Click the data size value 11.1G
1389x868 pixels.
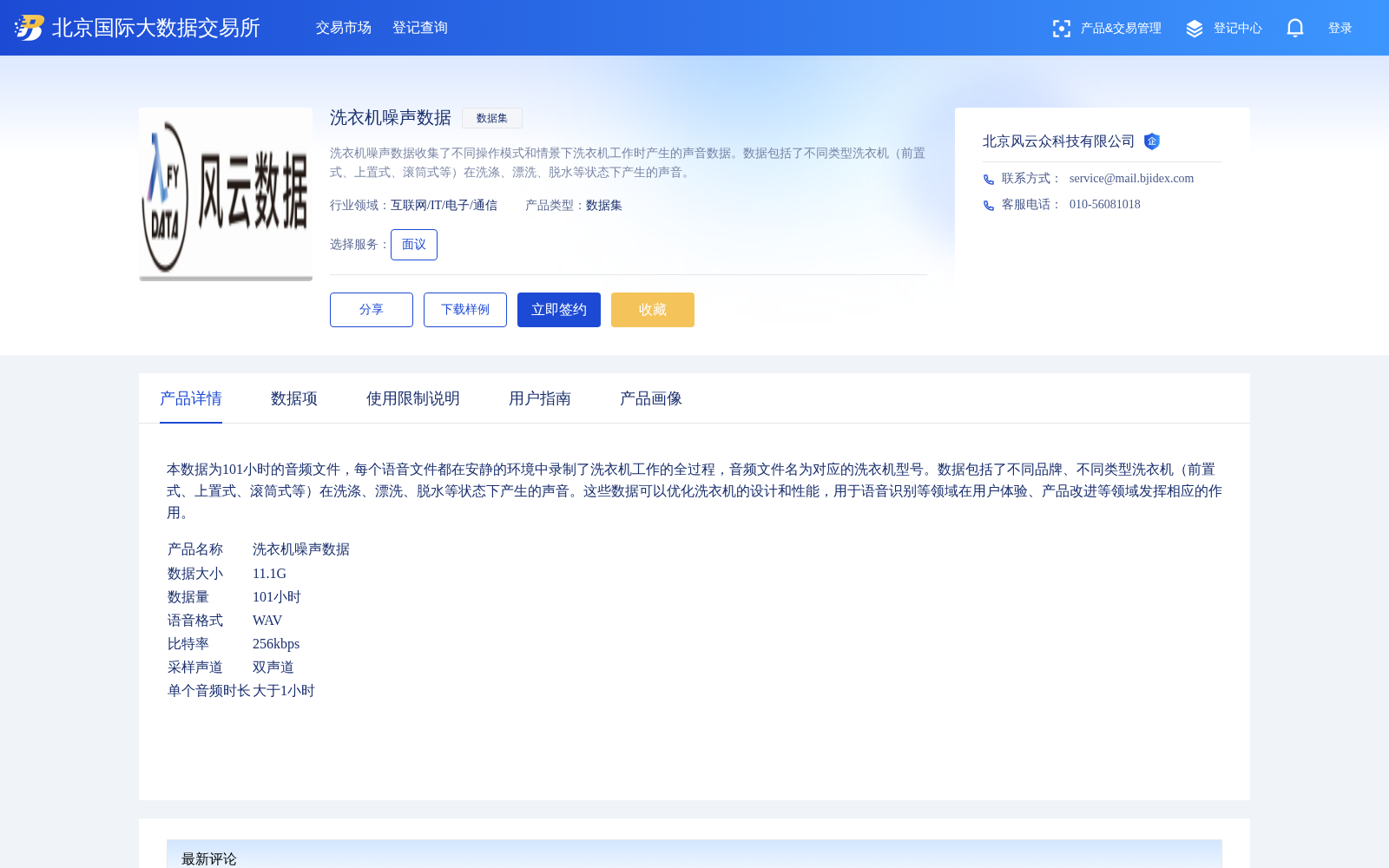[x=269, y=574]
